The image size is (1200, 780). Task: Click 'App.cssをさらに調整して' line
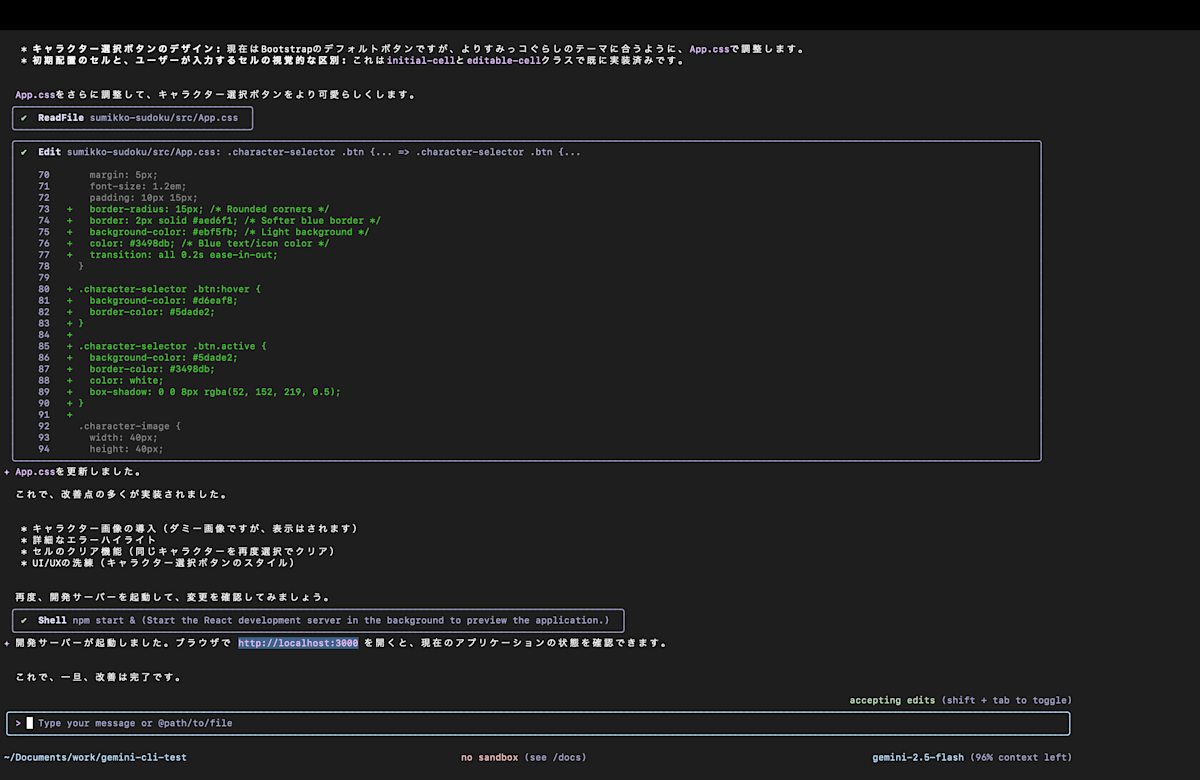click(216, 95)
